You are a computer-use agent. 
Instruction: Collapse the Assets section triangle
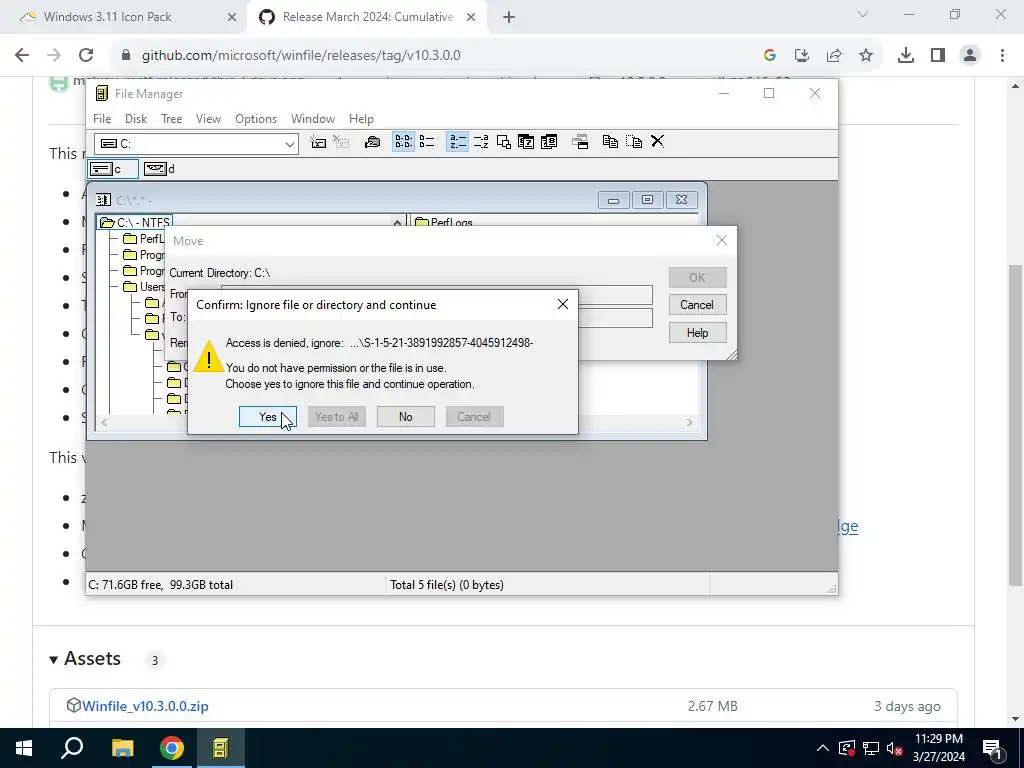tap(54, 660)
